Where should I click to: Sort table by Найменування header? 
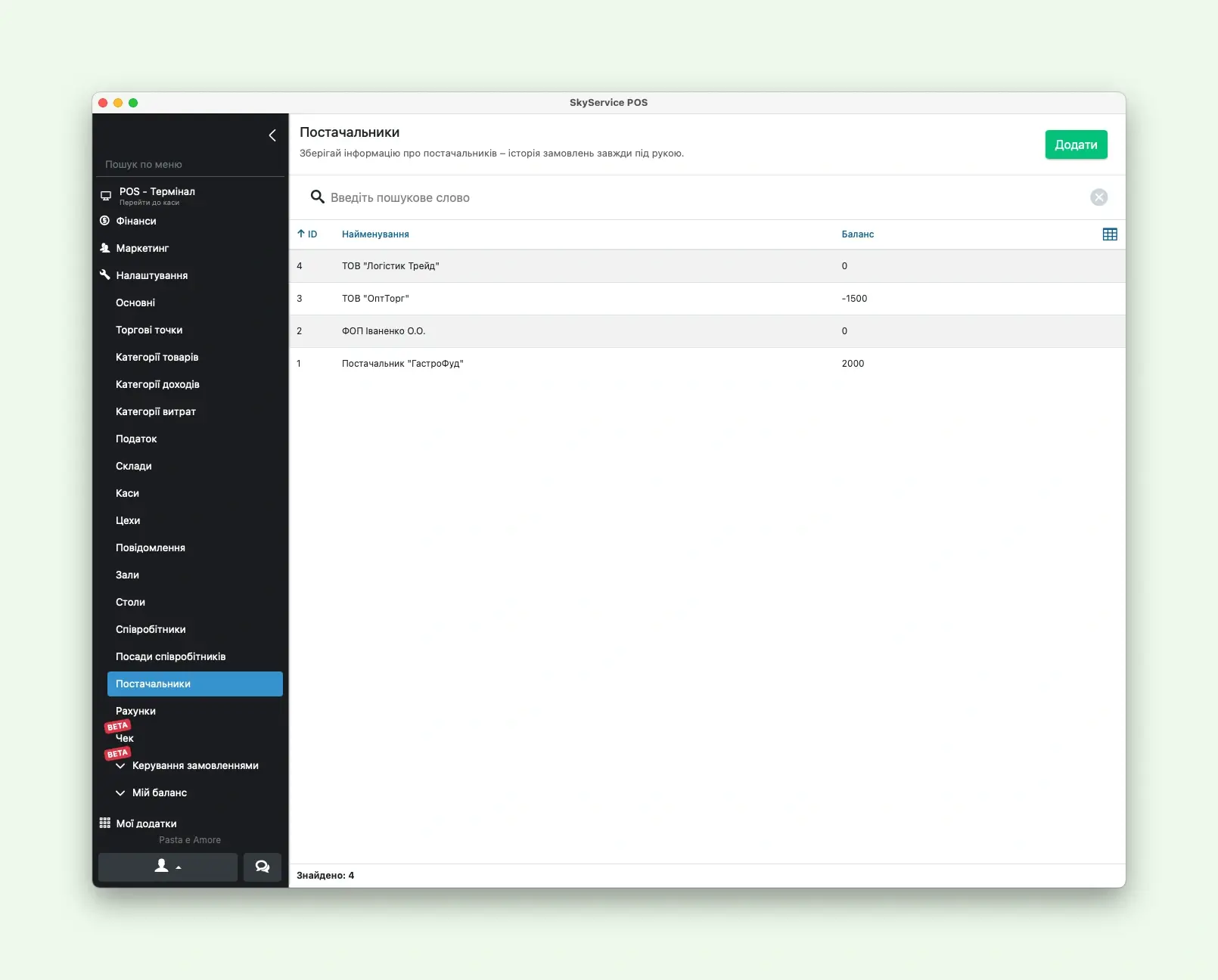coord(375,234)
